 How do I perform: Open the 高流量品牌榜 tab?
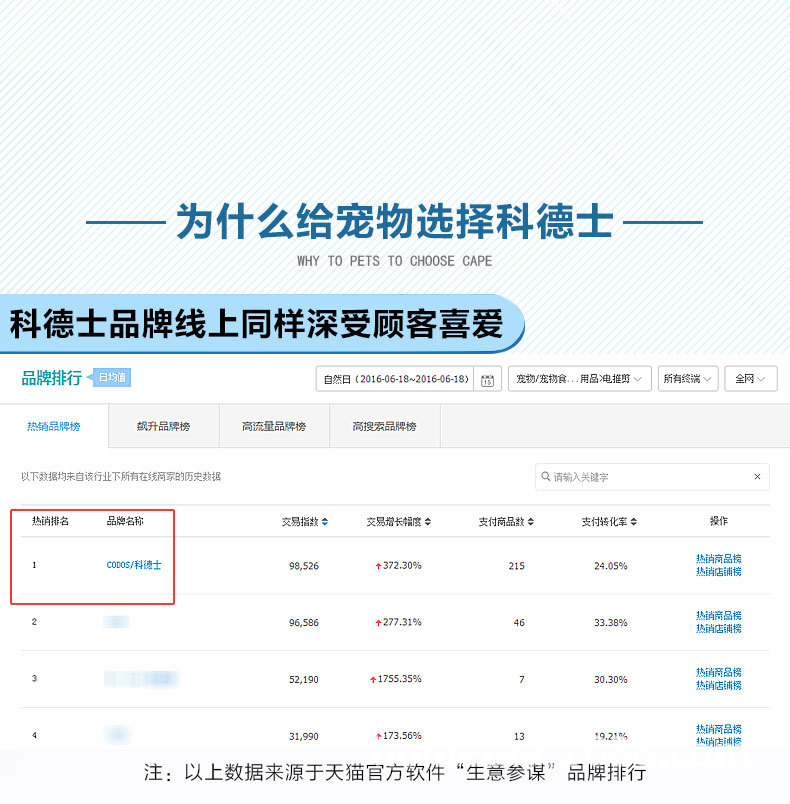[x=274, y=426]
